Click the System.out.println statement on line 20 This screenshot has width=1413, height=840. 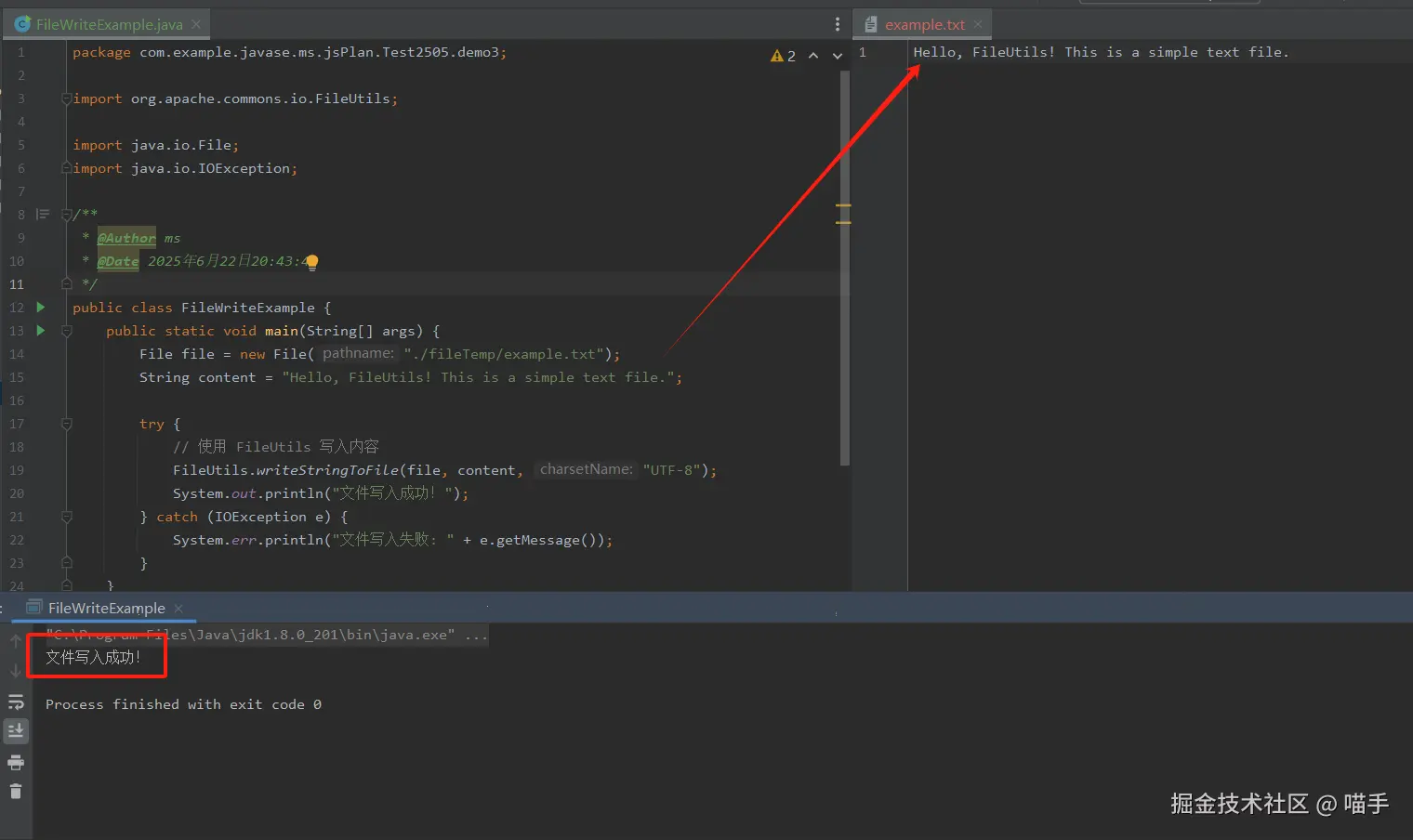pos(321,493)
